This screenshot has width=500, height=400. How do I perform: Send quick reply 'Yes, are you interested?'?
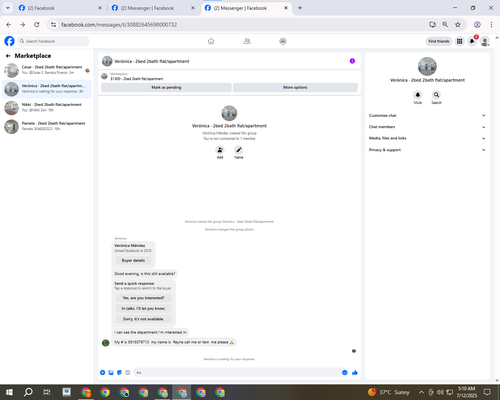click(x=143, y=298)
